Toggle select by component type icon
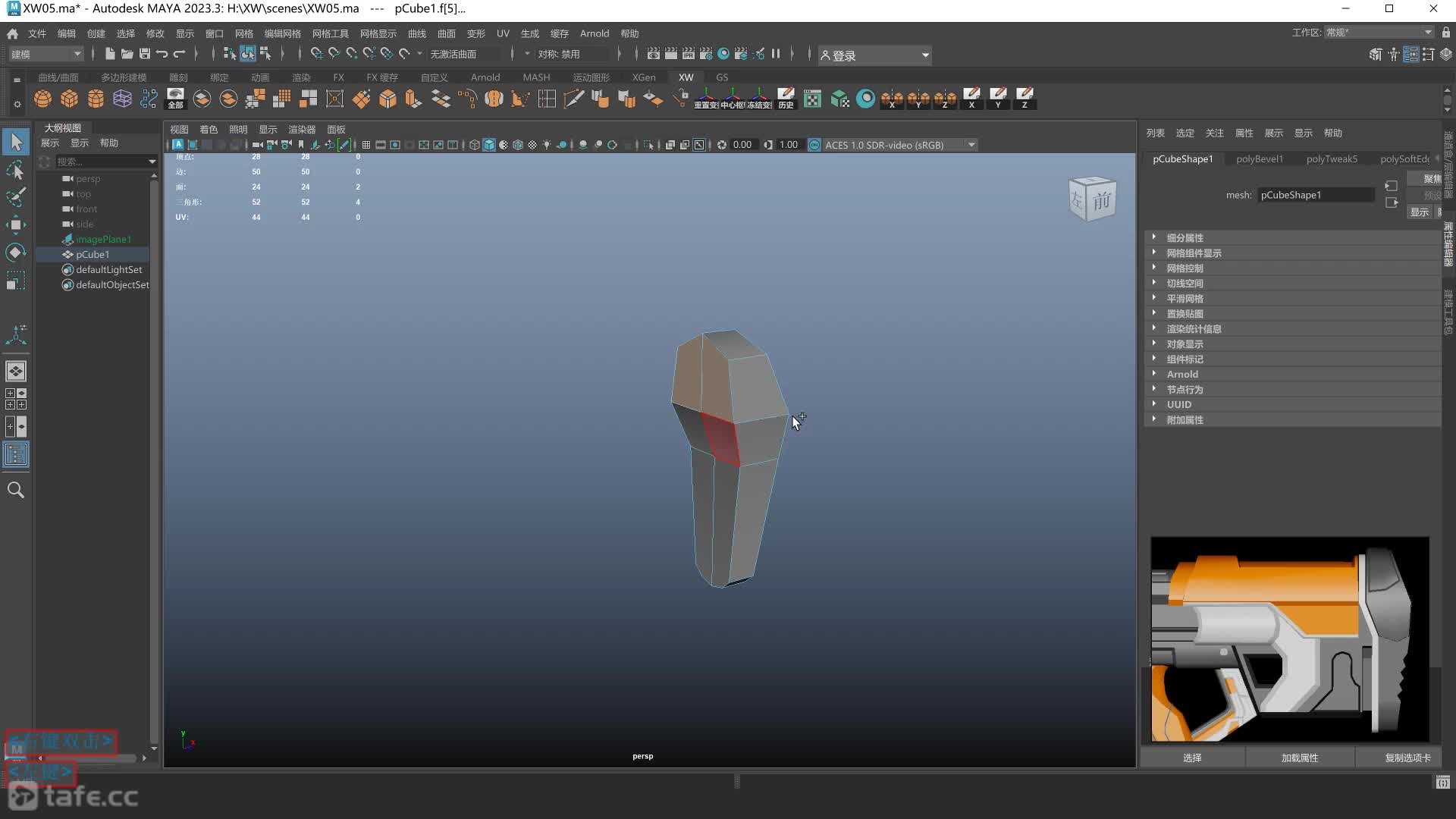 pos(265,54)
